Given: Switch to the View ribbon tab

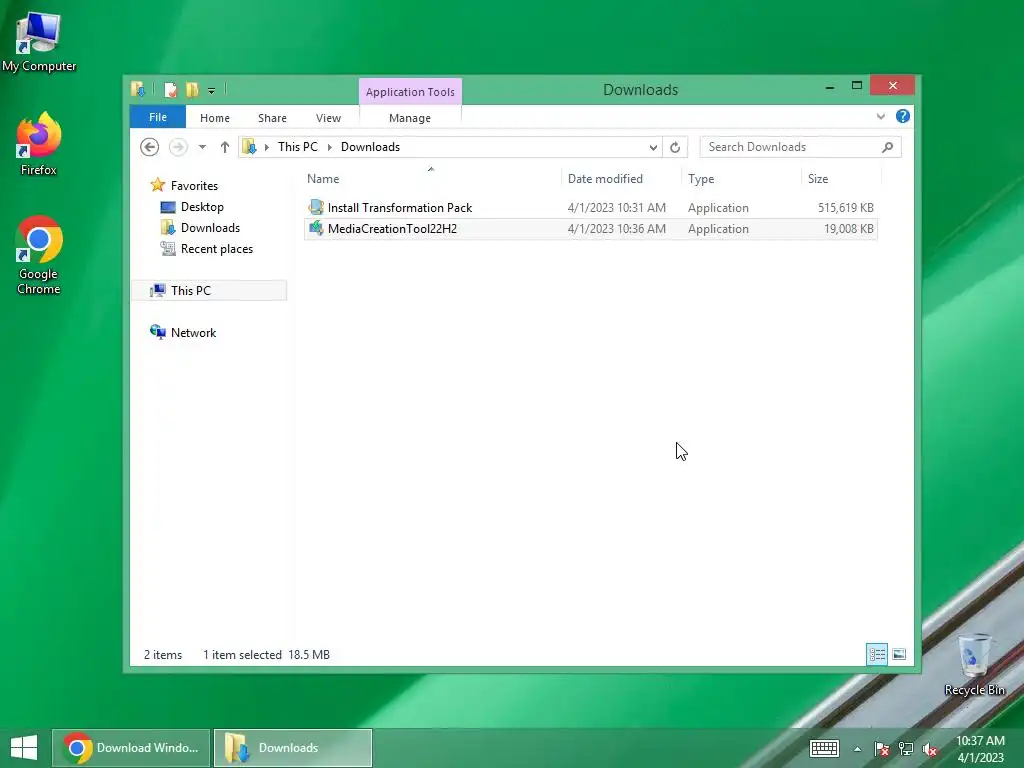Looking at the screenshot, I should click(x=328, y=118).
